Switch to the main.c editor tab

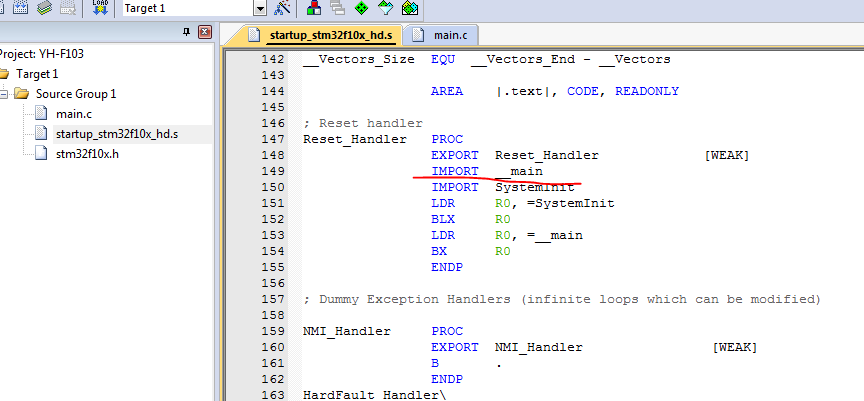440,36
